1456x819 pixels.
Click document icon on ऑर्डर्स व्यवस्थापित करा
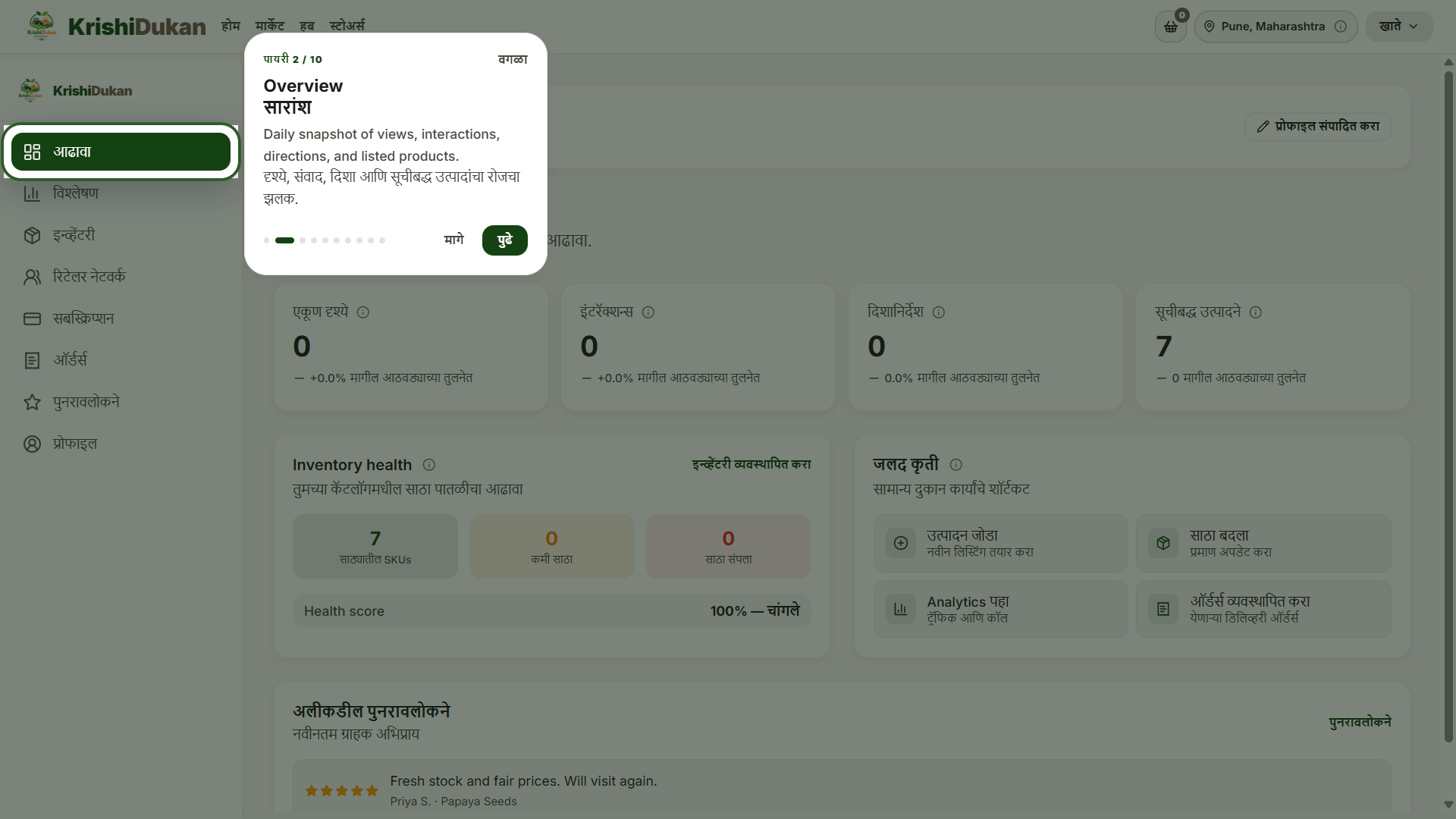click(1163, 609)
